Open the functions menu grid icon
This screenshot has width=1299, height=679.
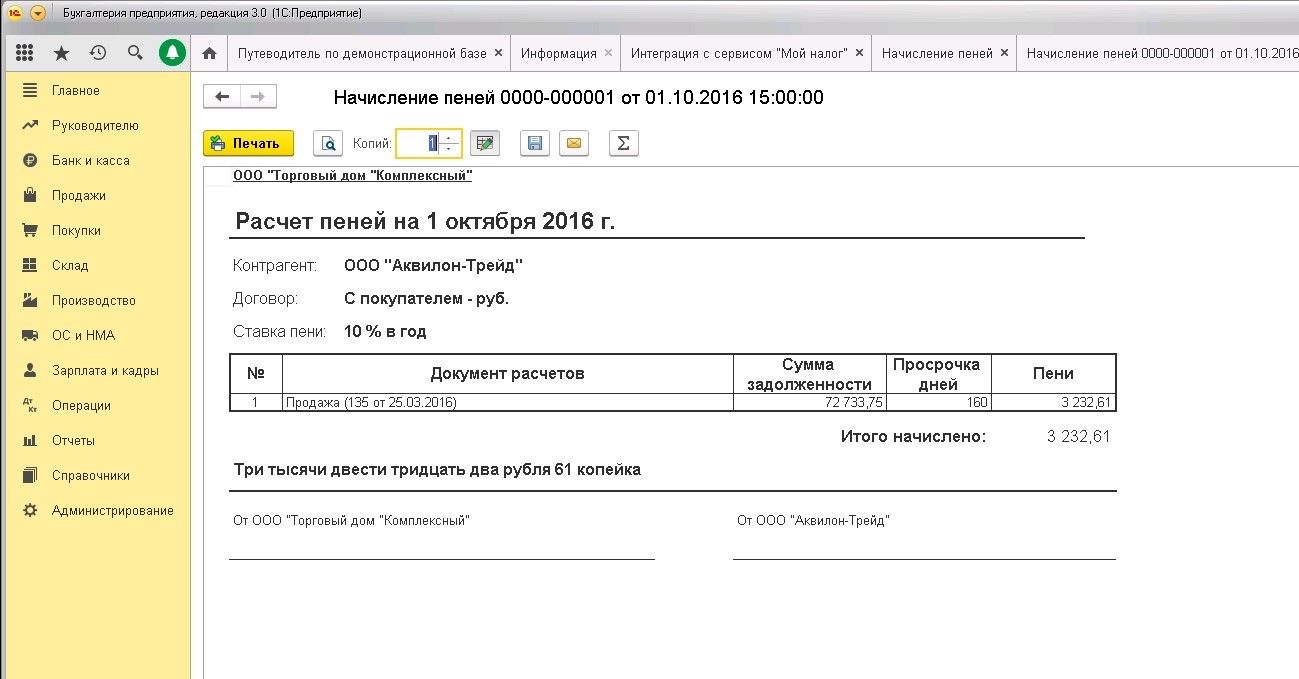point(25,53)
